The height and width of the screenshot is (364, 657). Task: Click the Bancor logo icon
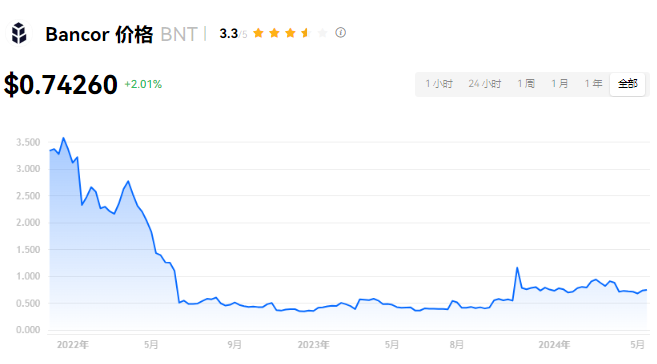(19, 33)
